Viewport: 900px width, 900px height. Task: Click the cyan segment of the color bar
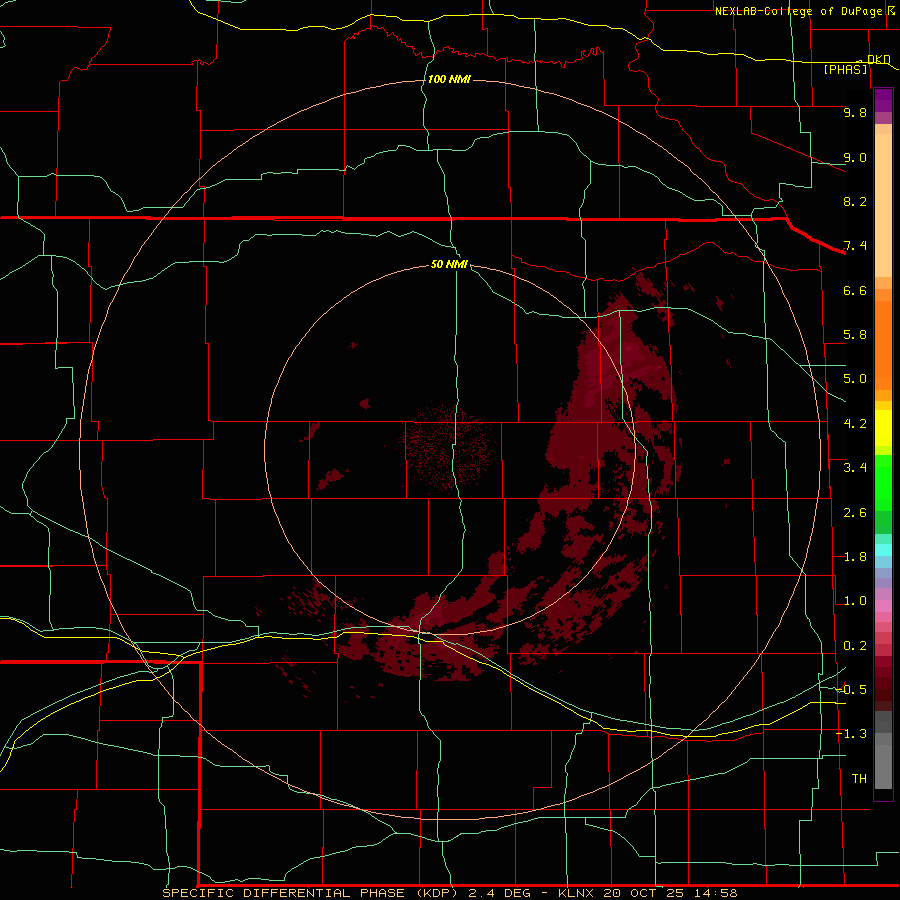click(883, 550)
